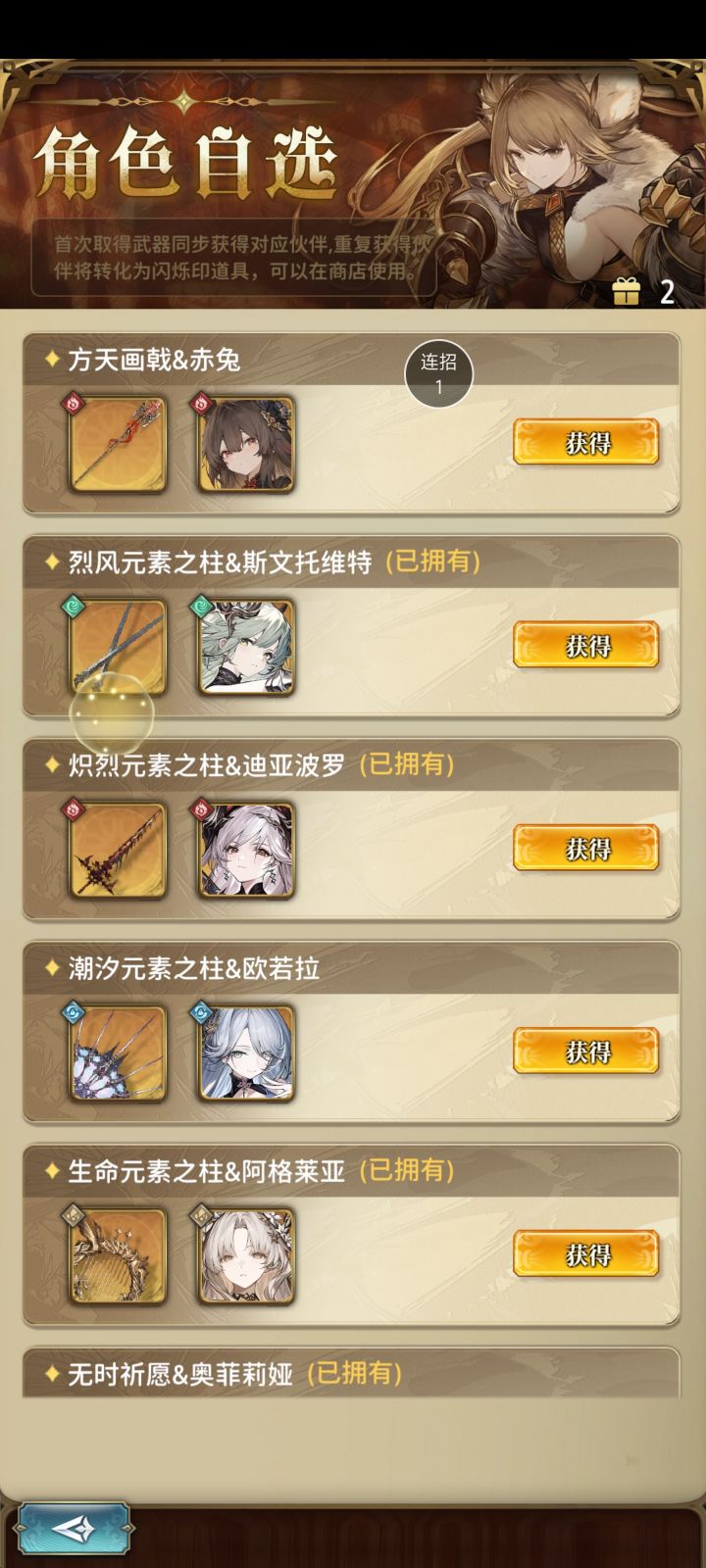Screen dimensions: 706x1568
Task: Click 获得 for 生命元素之柱&阿格莱亚
Action: pyautogui.click(x=586, y=1254)
